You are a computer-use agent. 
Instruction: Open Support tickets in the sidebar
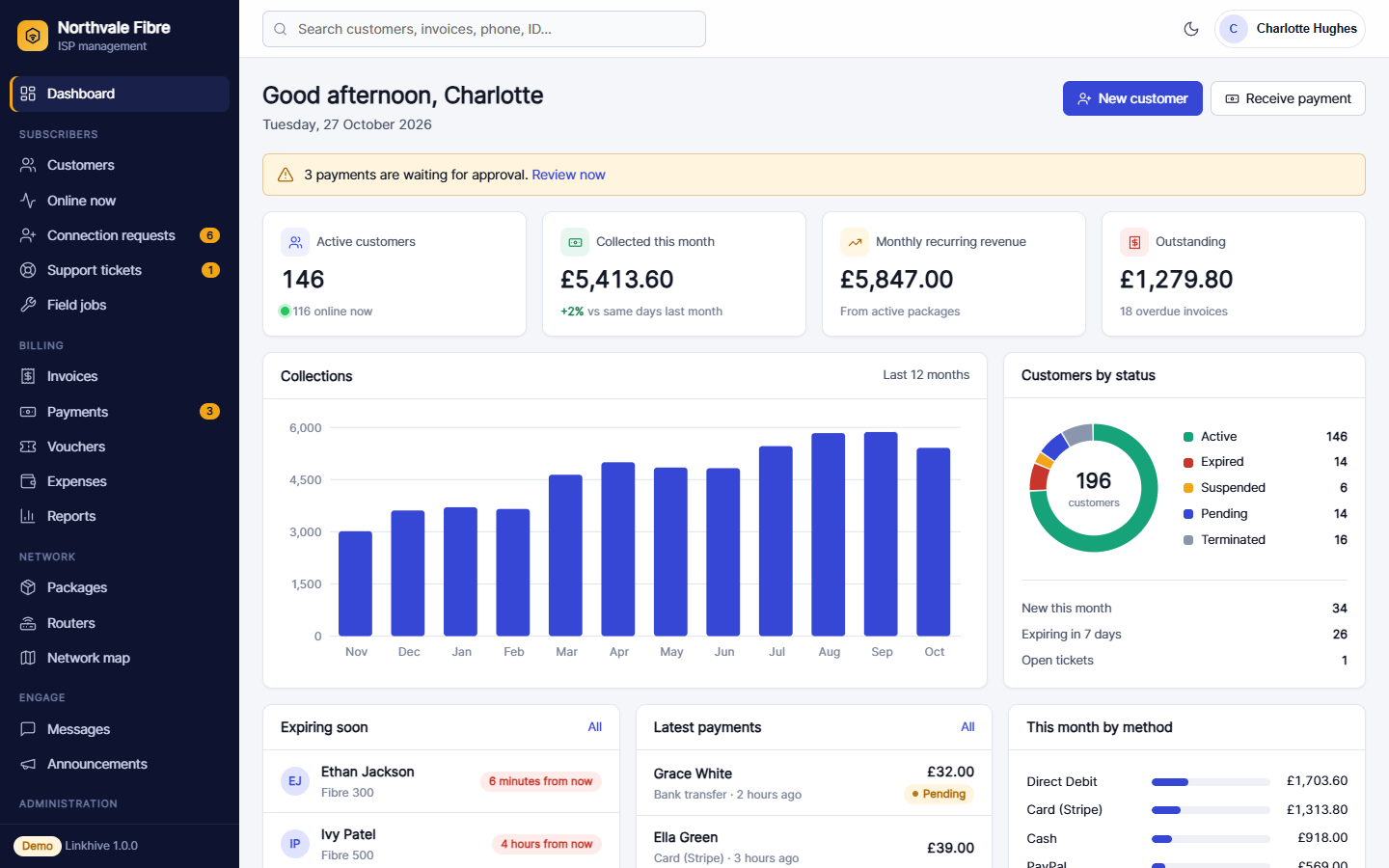120,270
